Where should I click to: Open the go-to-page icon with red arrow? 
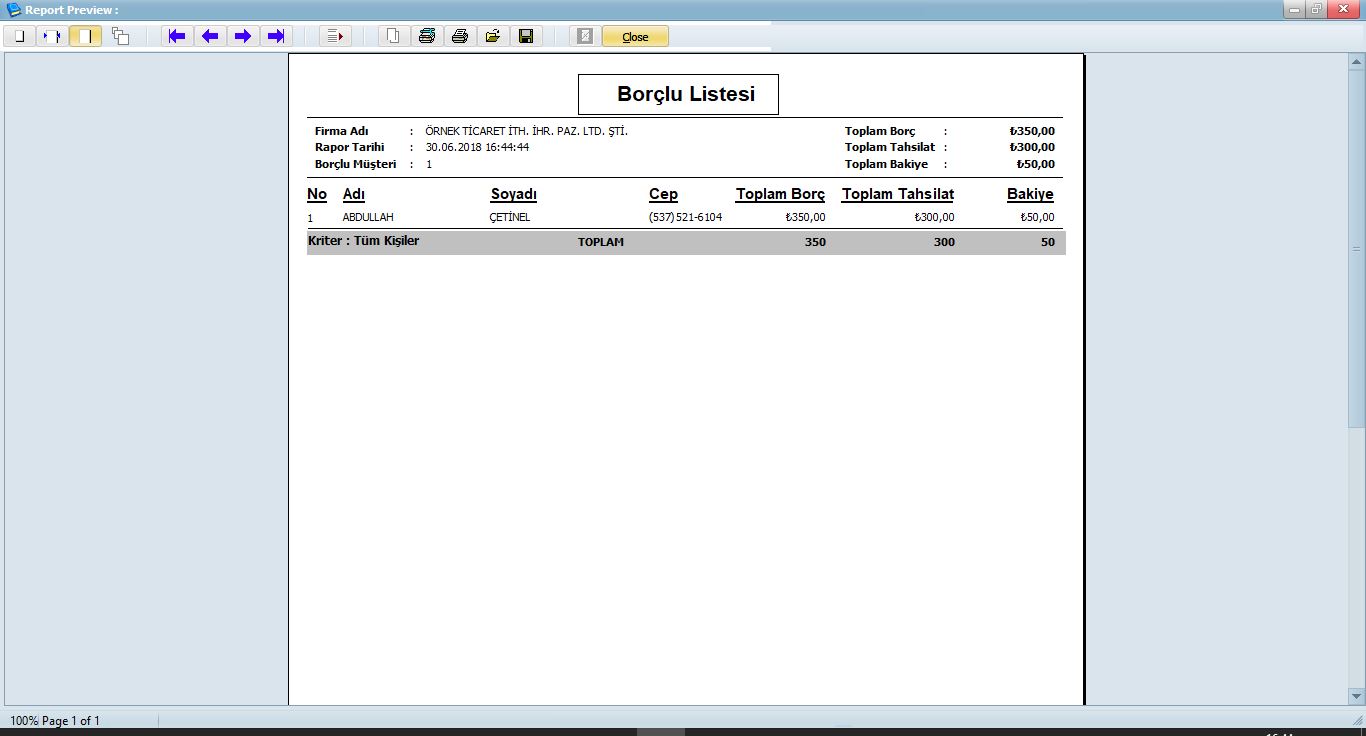[335, 37]
